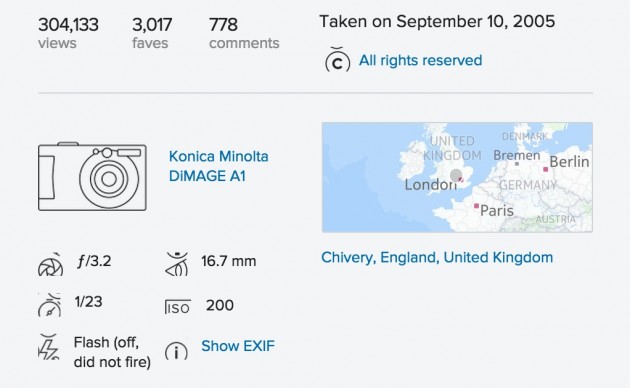Click the focal length eye icon

(177, 264)
